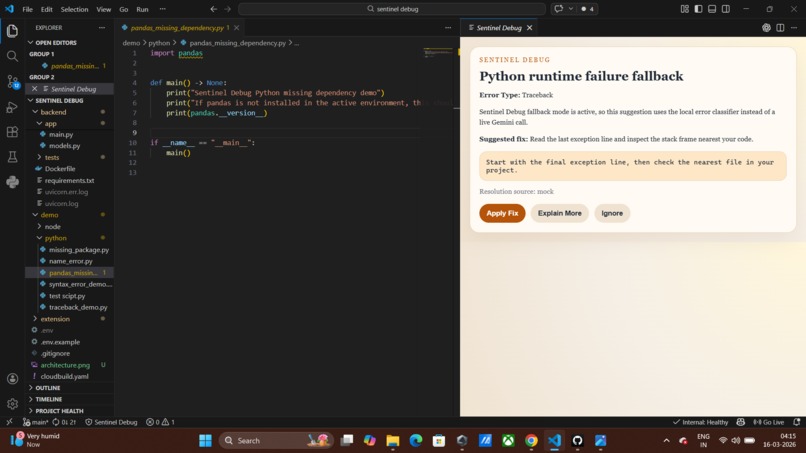Open the Run menu

tap(142, 9)
